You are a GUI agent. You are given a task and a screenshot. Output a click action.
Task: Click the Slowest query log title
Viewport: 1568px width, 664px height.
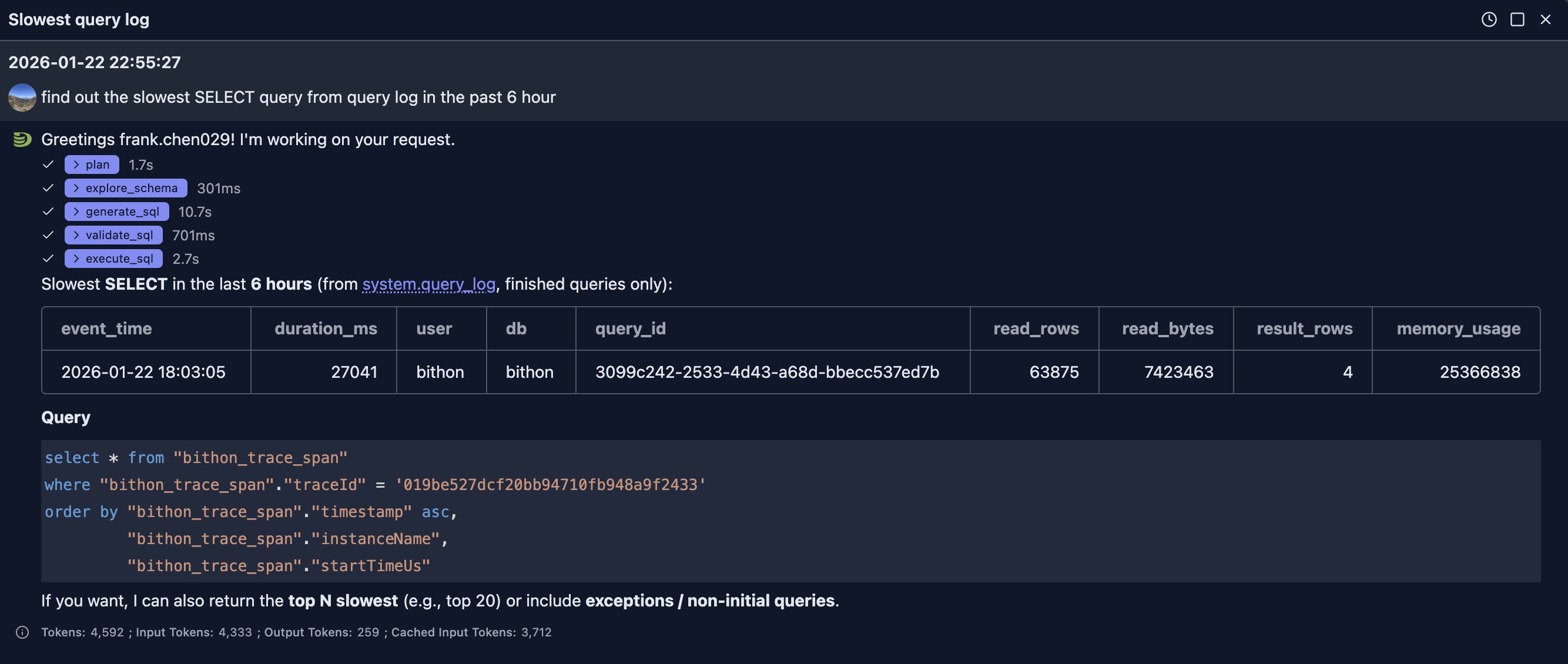78,19
